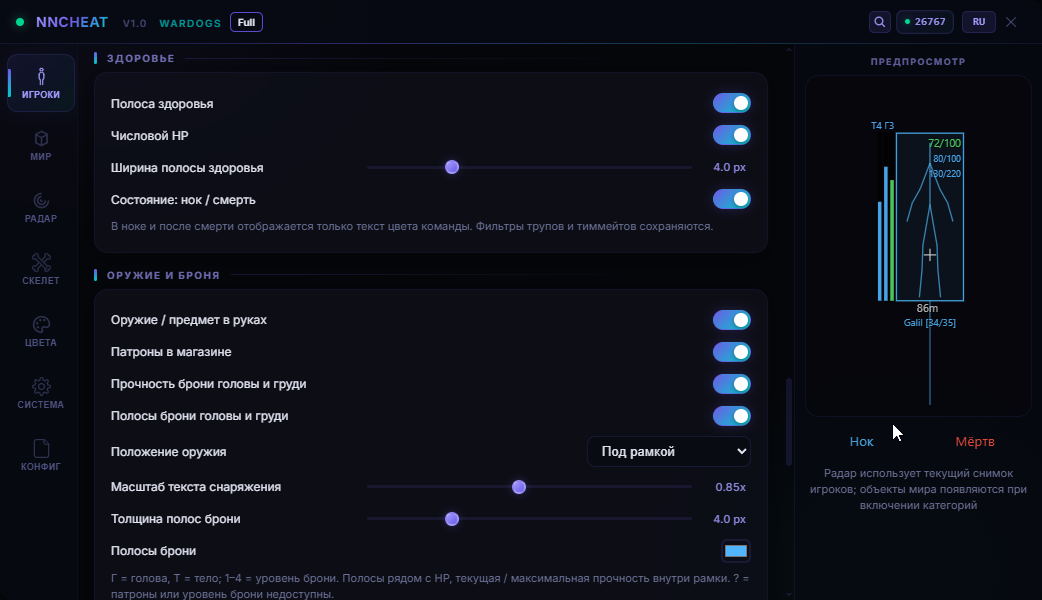Open the Полосы брони color swatch
This screenshot has width=1042, height=600.
(x=736, y=551)
